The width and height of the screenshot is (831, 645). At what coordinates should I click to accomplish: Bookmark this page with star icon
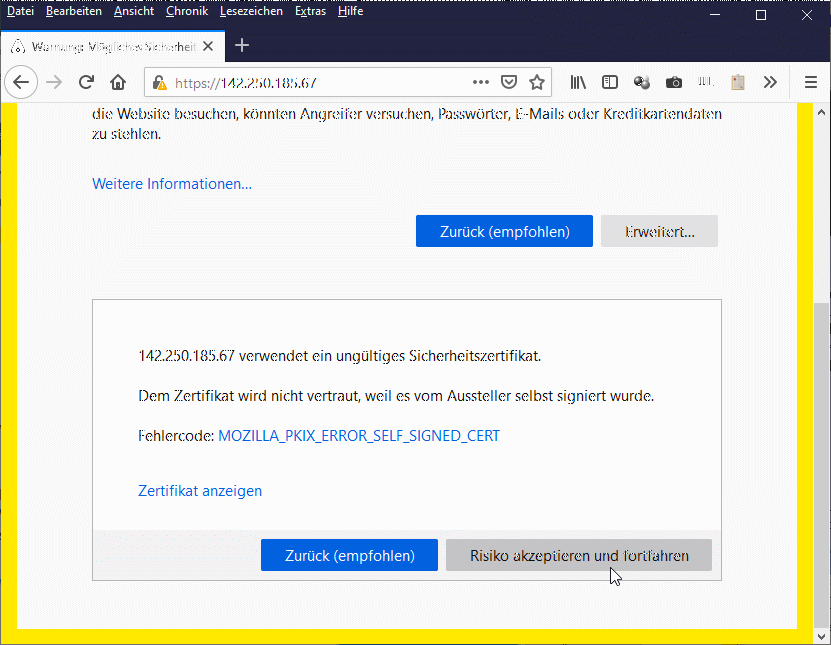[537, 82]
